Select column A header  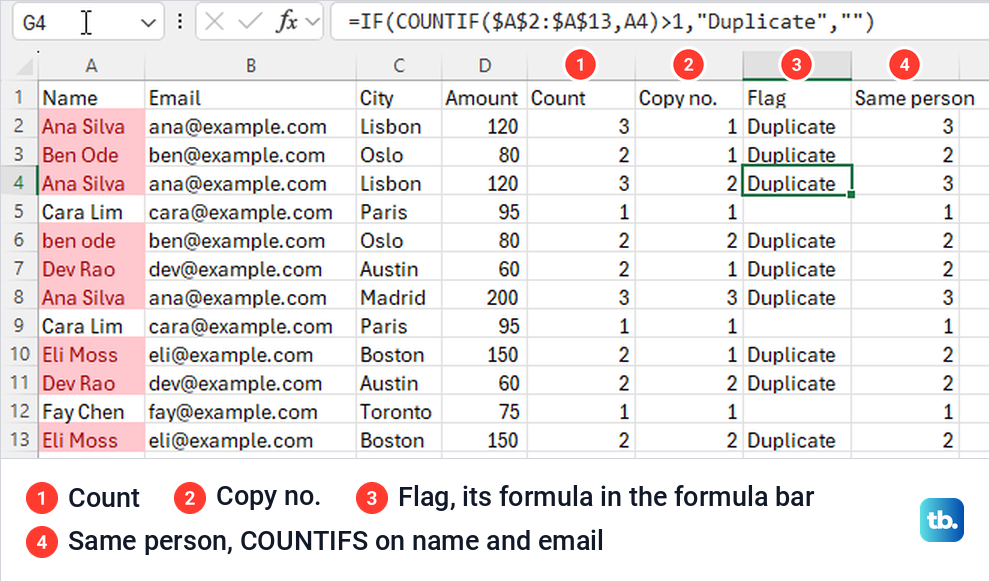tap(92, 65)
